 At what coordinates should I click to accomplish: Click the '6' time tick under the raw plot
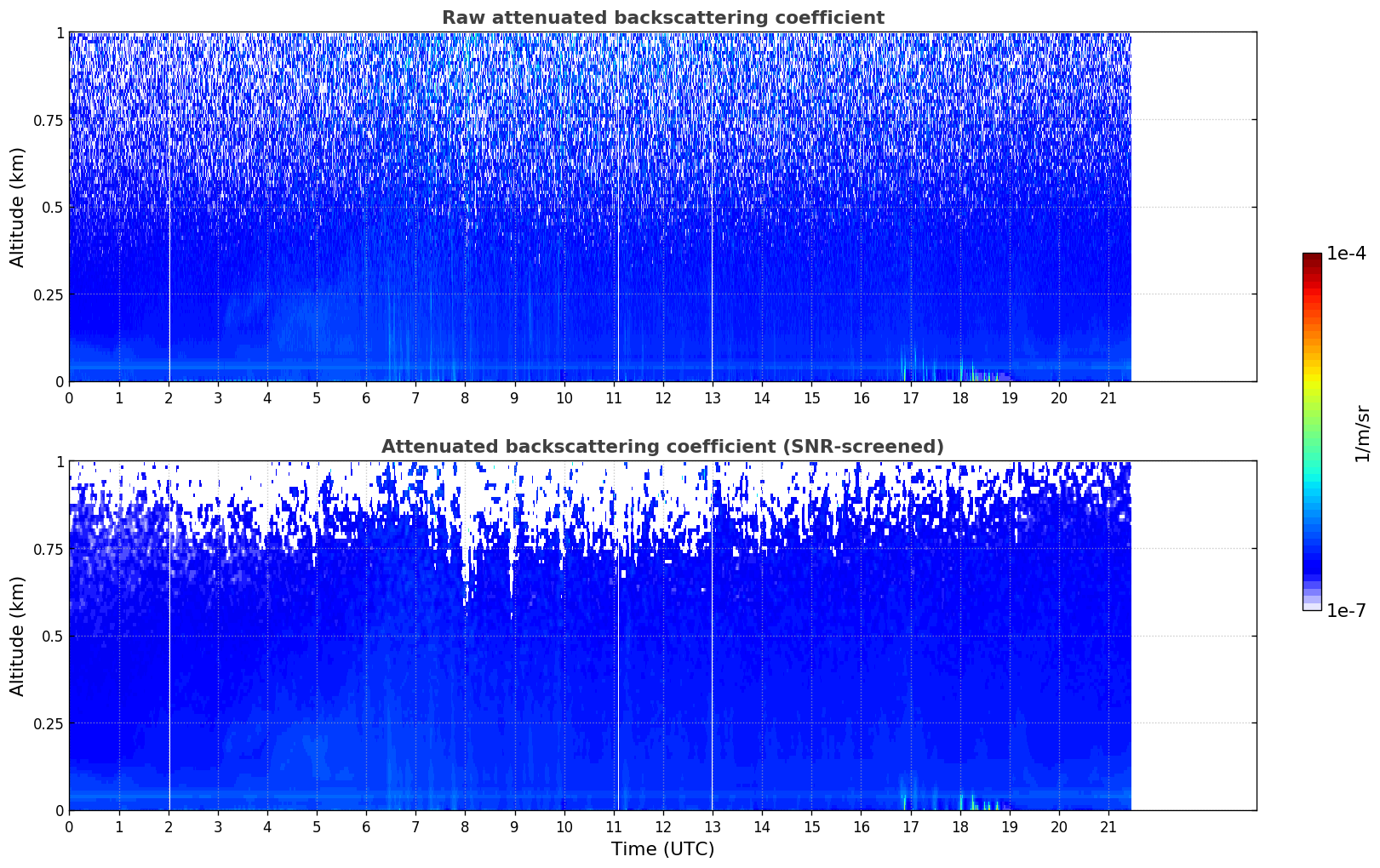(366, 397)
